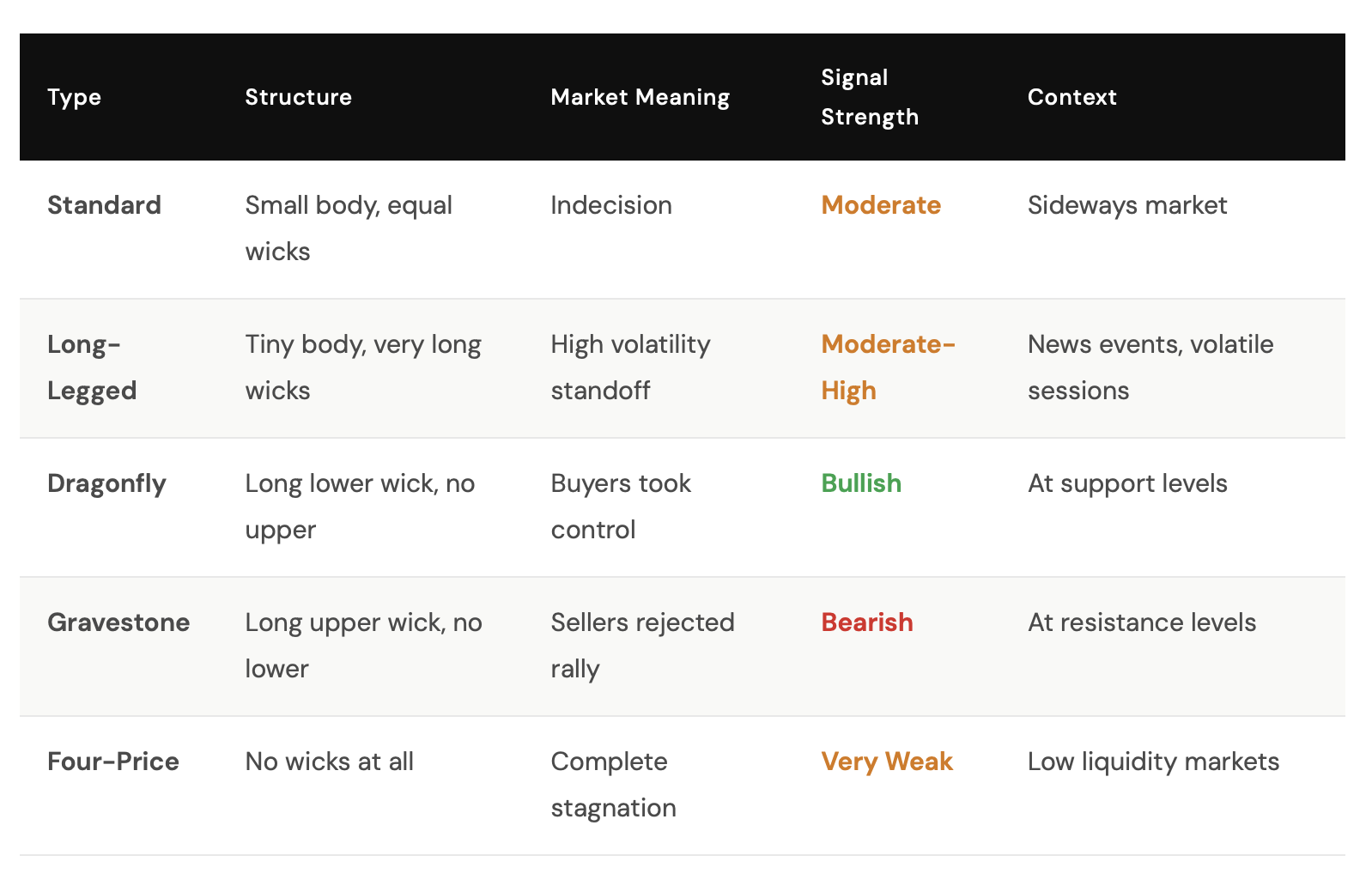Select the Low liquidity markets cell
1372x886 pixels.
tap(1153, 762)
